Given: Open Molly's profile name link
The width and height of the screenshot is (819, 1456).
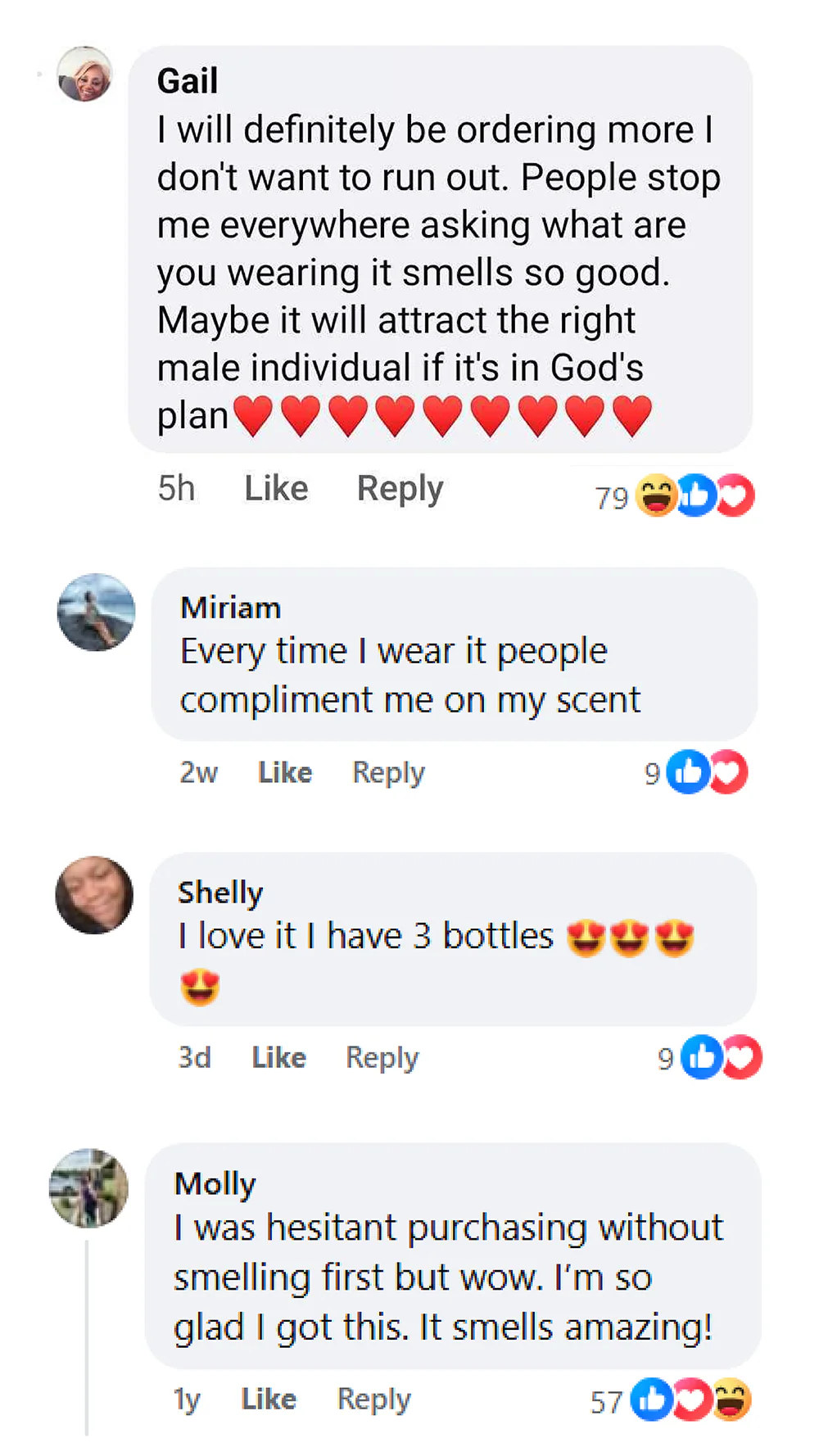Looking at the screenshot, I should click(215, 1184).
